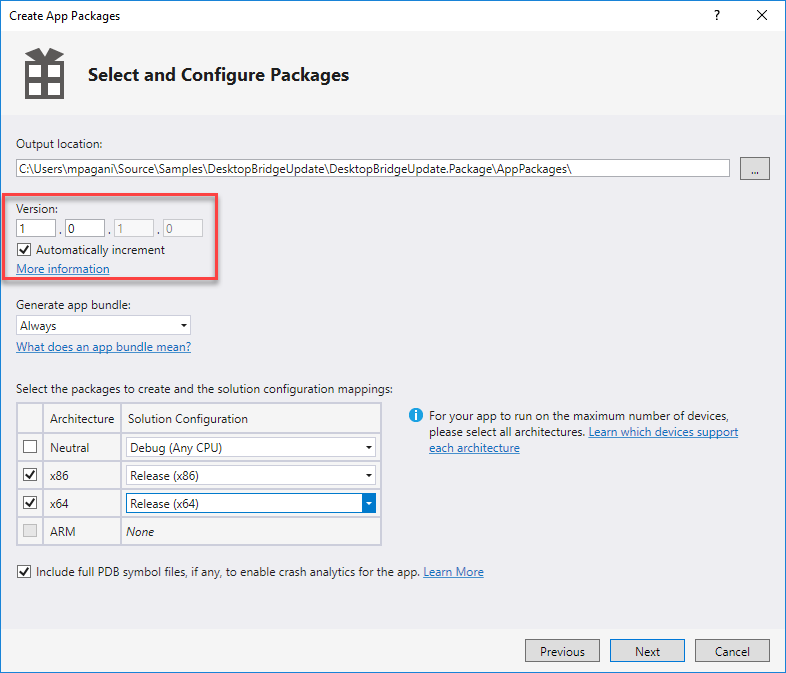Click the Previous button
The width and height of the screenshot is (786, 673).
[562, 651]
